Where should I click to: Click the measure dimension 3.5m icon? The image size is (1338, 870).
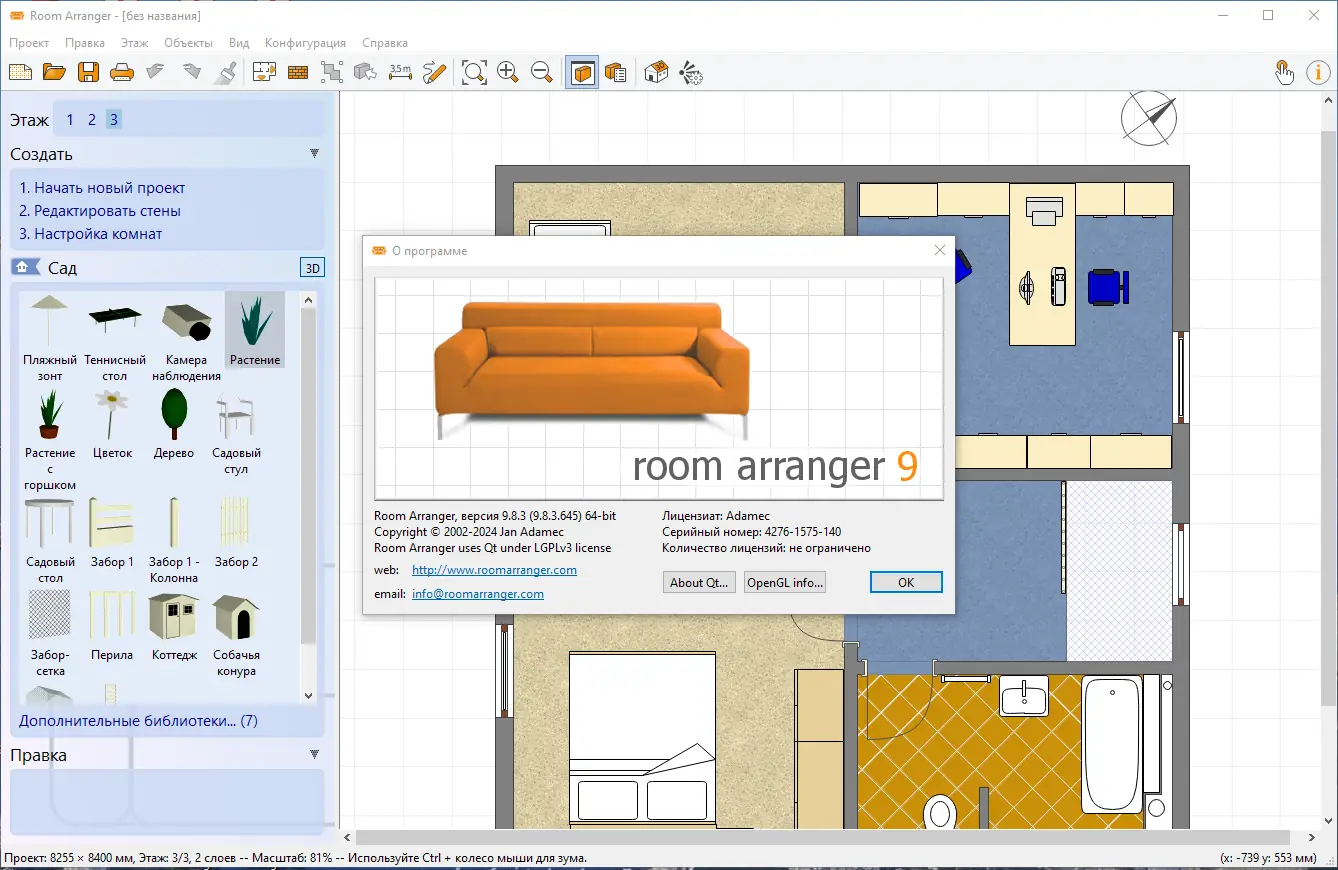coord(400,72)
